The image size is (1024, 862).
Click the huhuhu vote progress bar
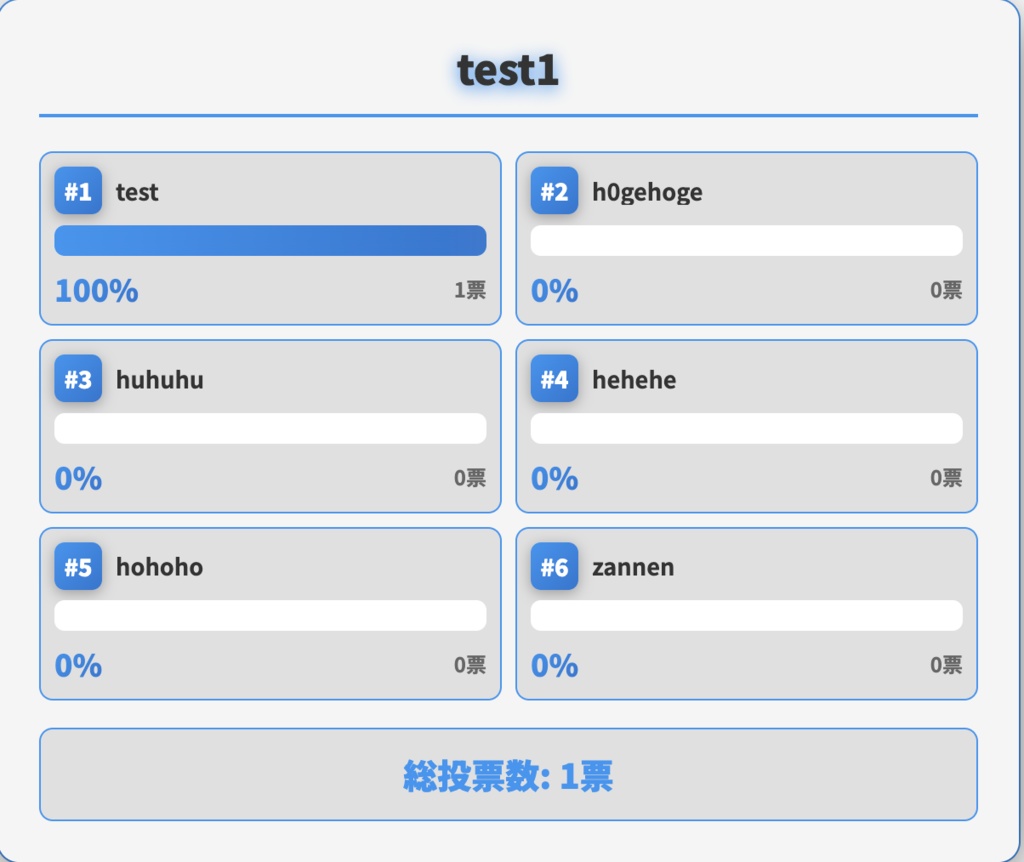(270, 429)
